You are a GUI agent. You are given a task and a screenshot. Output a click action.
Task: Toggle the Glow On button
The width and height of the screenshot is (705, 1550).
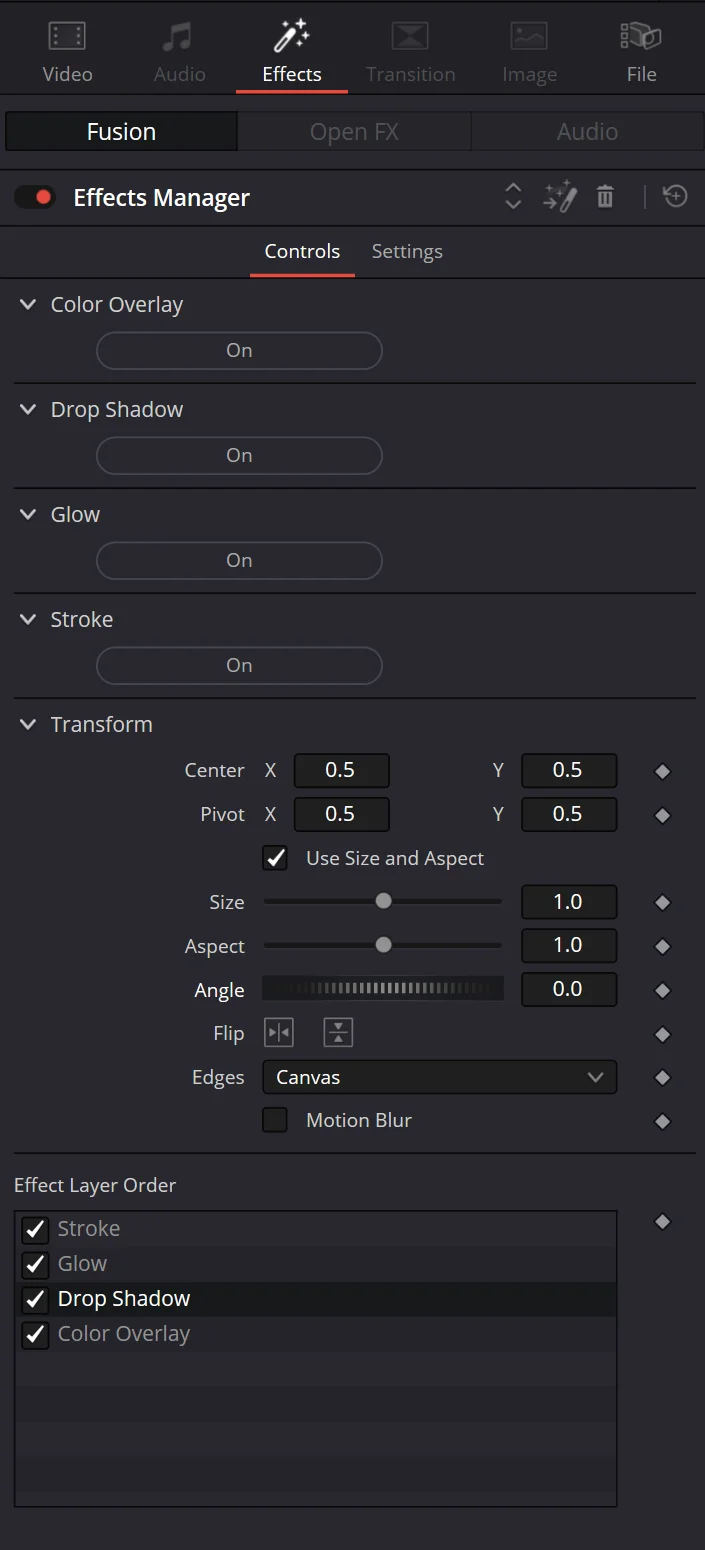pyautogui.click(x=239, y=561)
